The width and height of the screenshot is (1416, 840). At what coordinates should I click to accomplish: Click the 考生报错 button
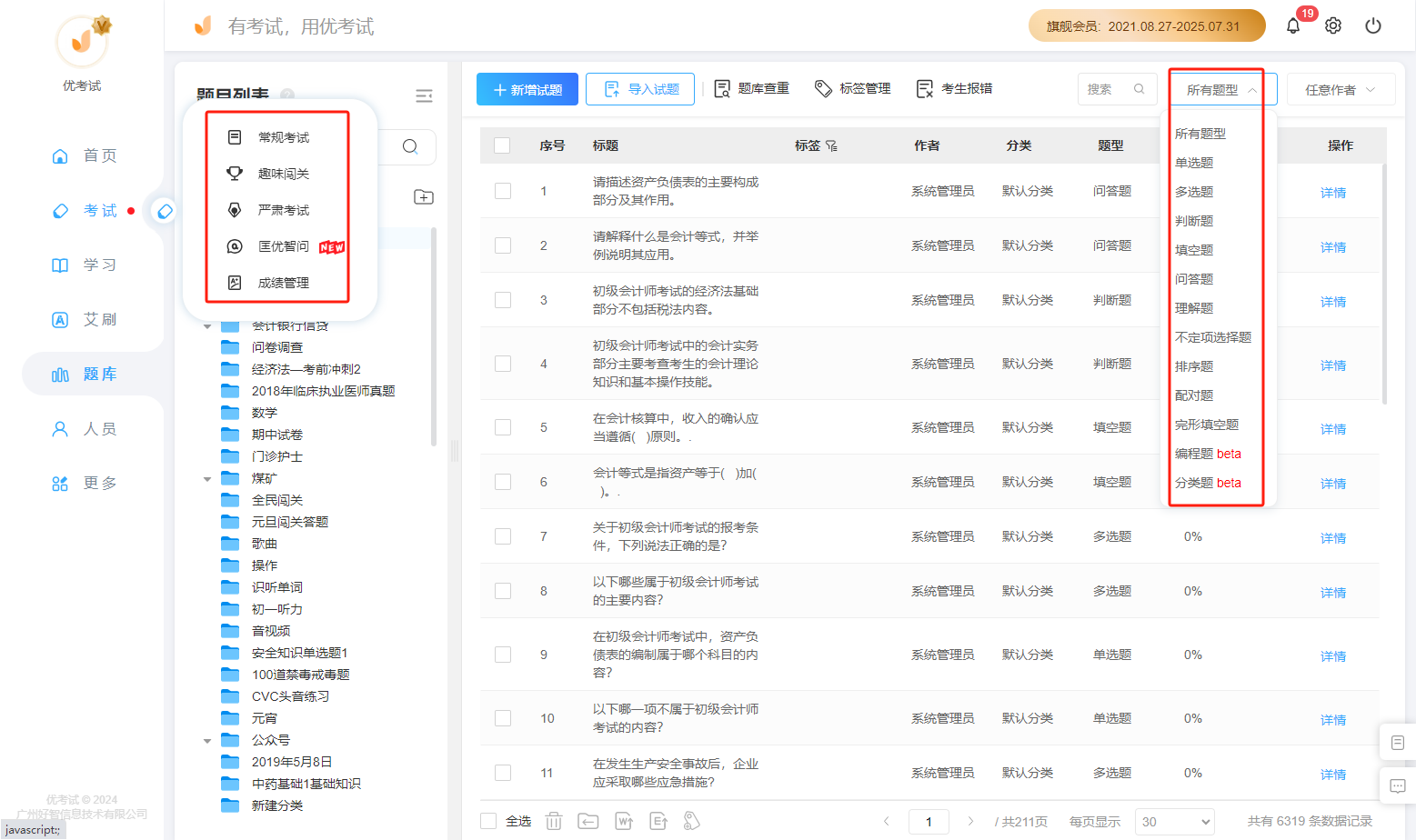955,88
